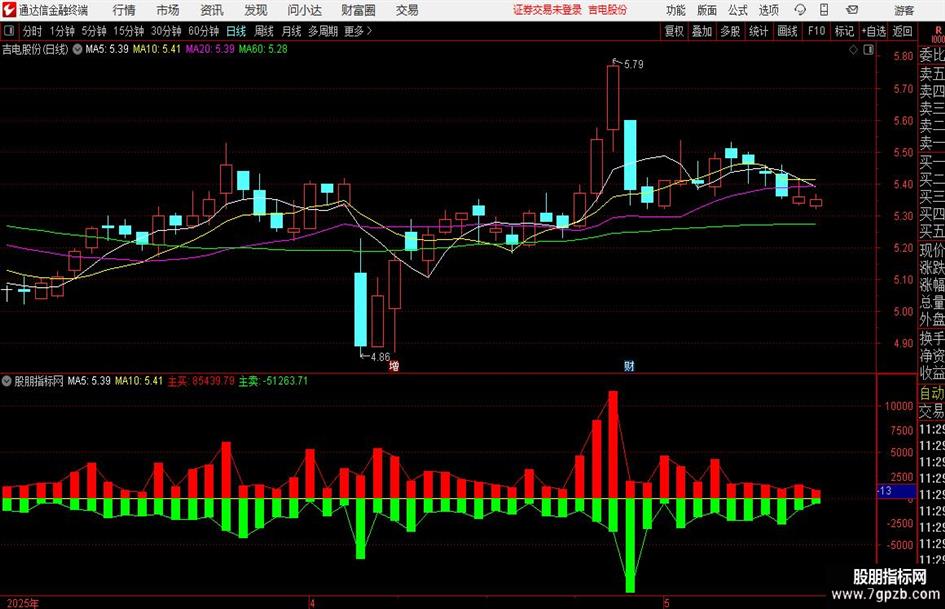Open the 资讯 menu
The image size is (945, 609).
click(212, 10)
